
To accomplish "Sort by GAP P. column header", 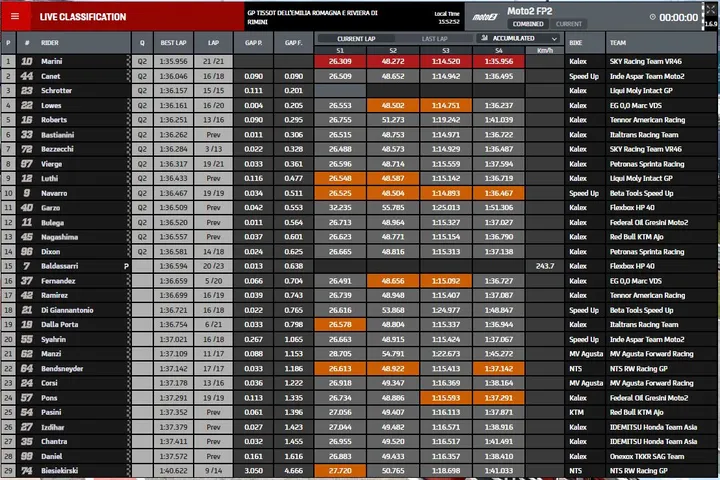I will coord(253,43).
